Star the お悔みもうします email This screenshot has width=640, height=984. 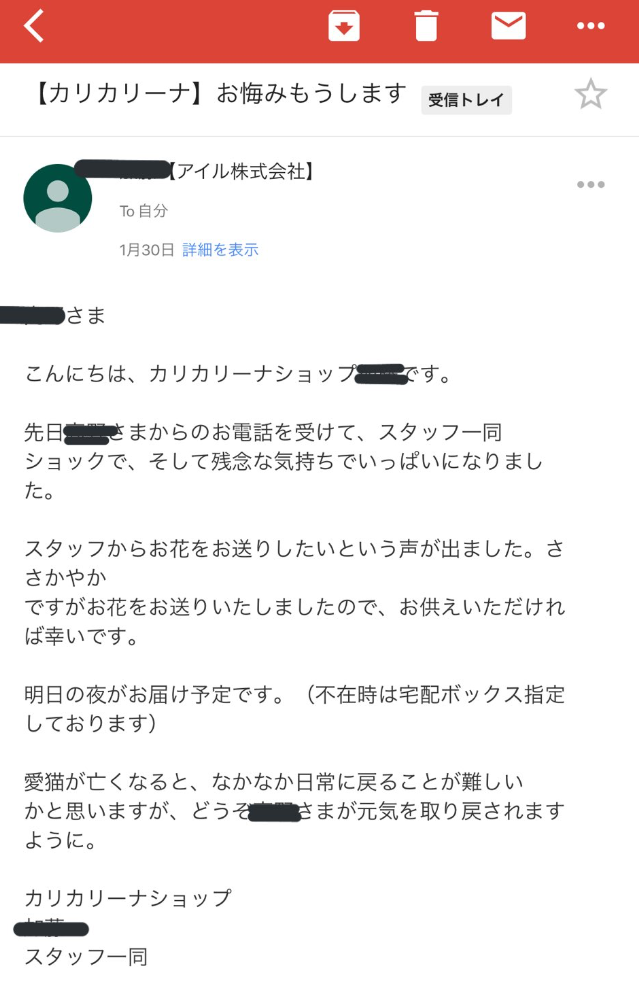[590, 95]
